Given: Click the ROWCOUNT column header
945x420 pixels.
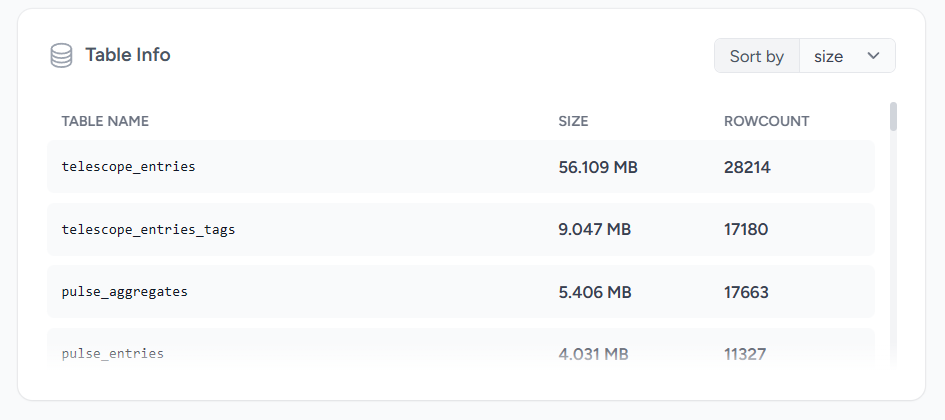Looking at the screenshot, I should coord(767,121).
